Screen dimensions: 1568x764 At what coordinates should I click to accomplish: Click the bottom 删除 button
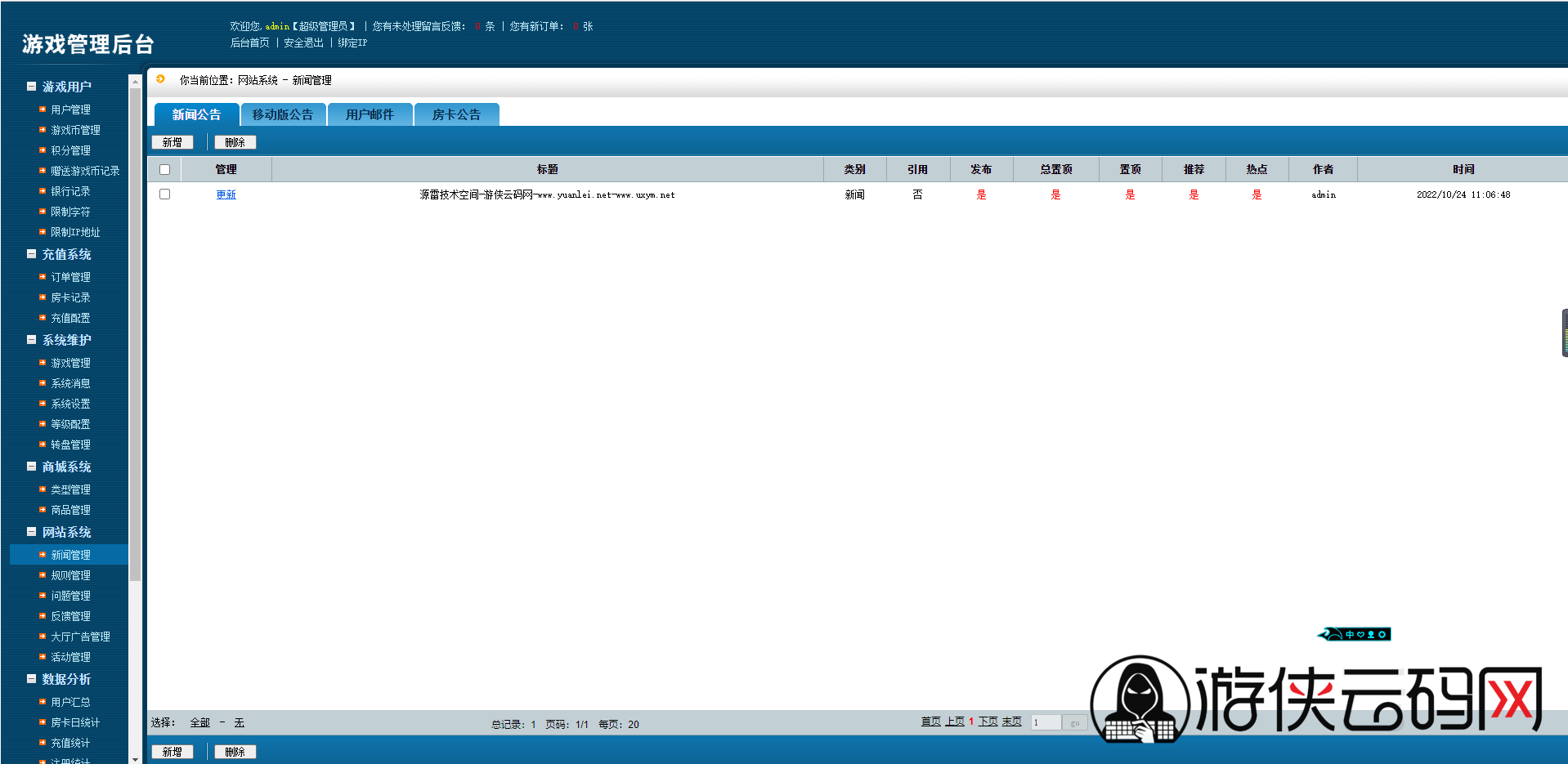[x=235, y=752]
